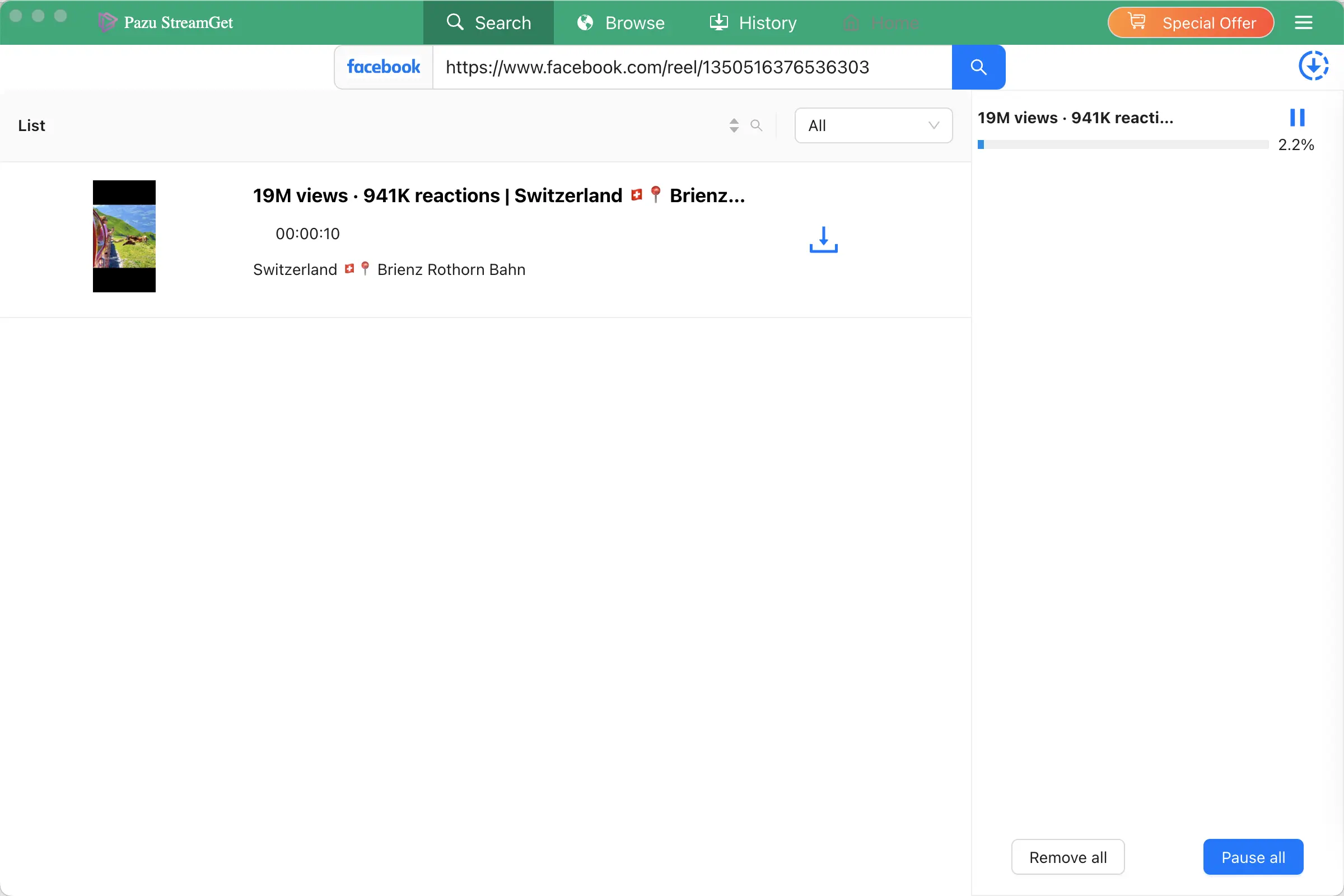Image resolution: width=1344 pixels, height=896 pixels.
Task: Click the download progress bar
Action: 1123,145
